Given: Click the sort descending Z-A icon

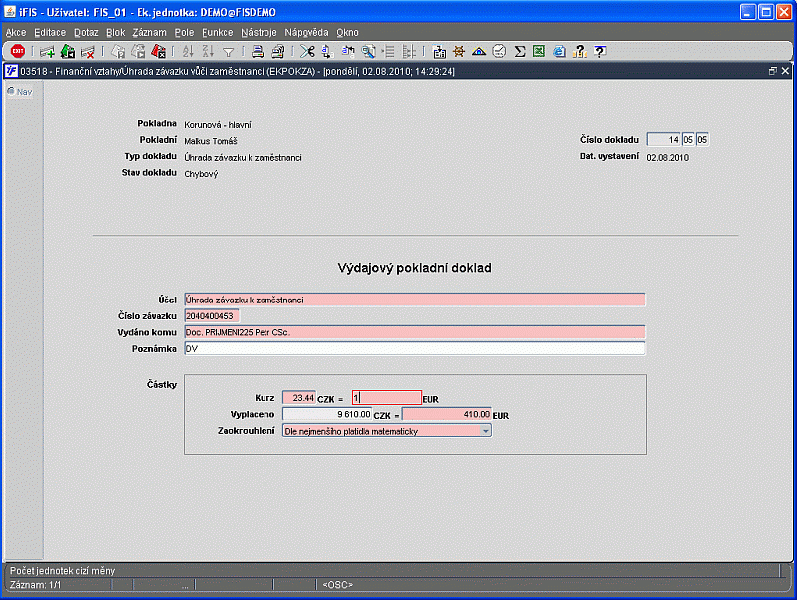Looking at the screenshot, I should coord(208,51).
